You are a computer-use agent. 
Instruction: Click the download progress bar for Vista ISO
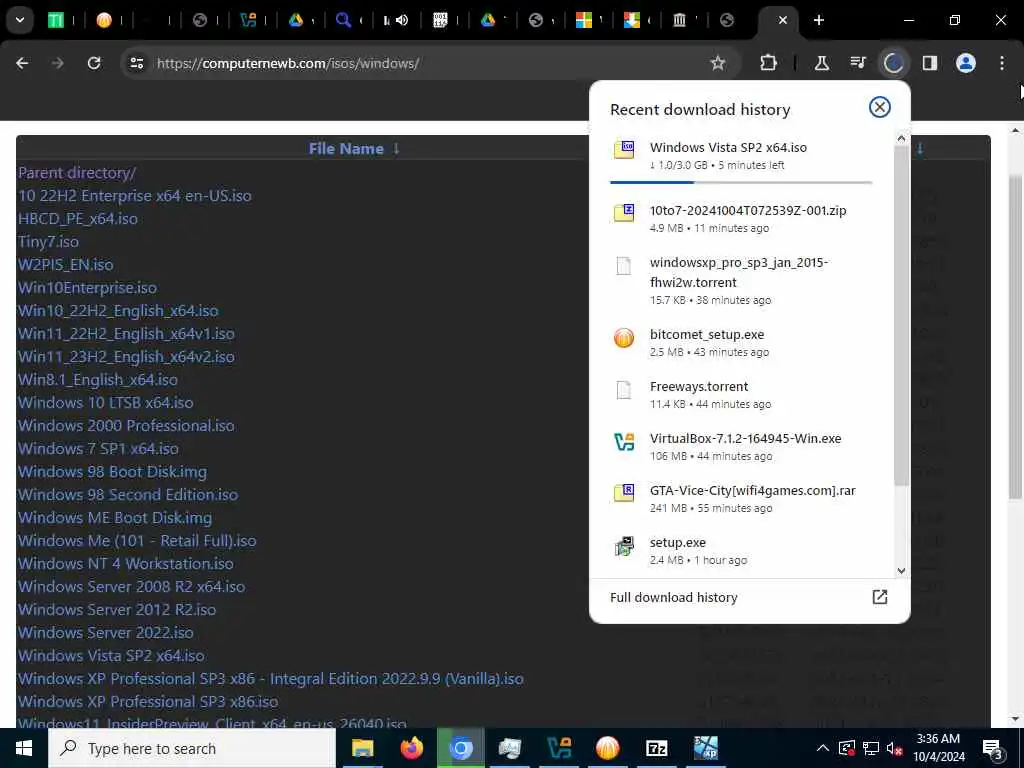[x=741, y=182]
